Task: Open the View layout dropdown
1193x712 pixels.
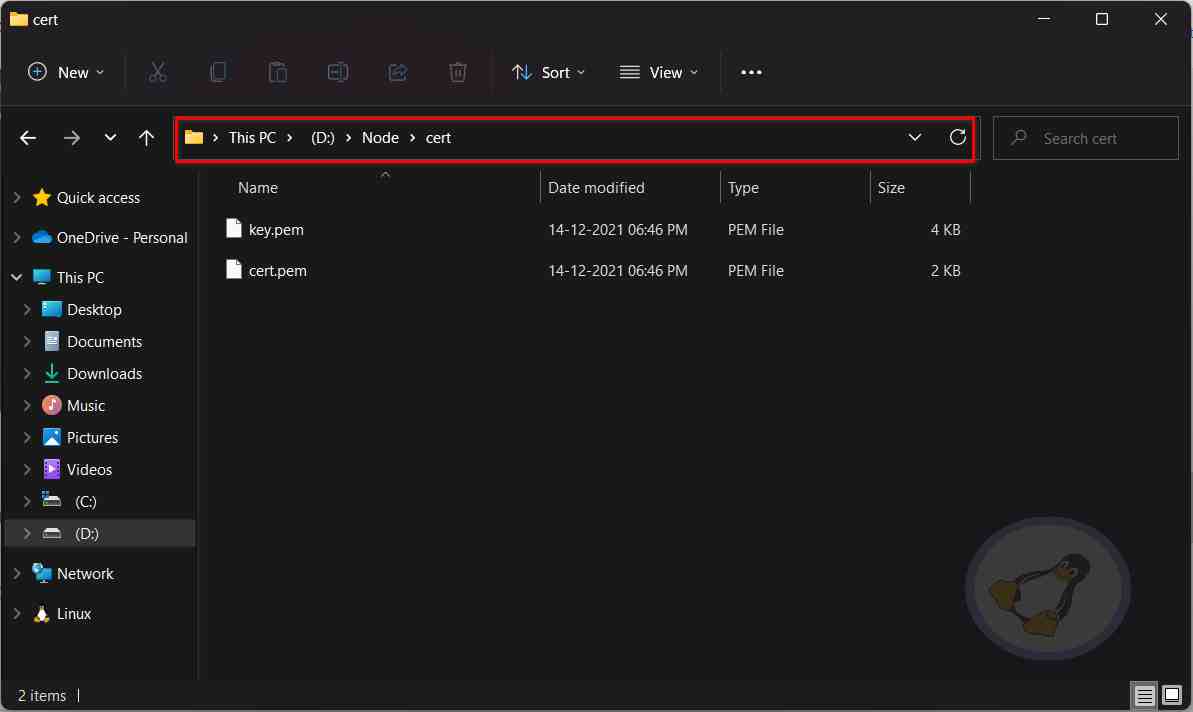Action: tap(659, 72)
